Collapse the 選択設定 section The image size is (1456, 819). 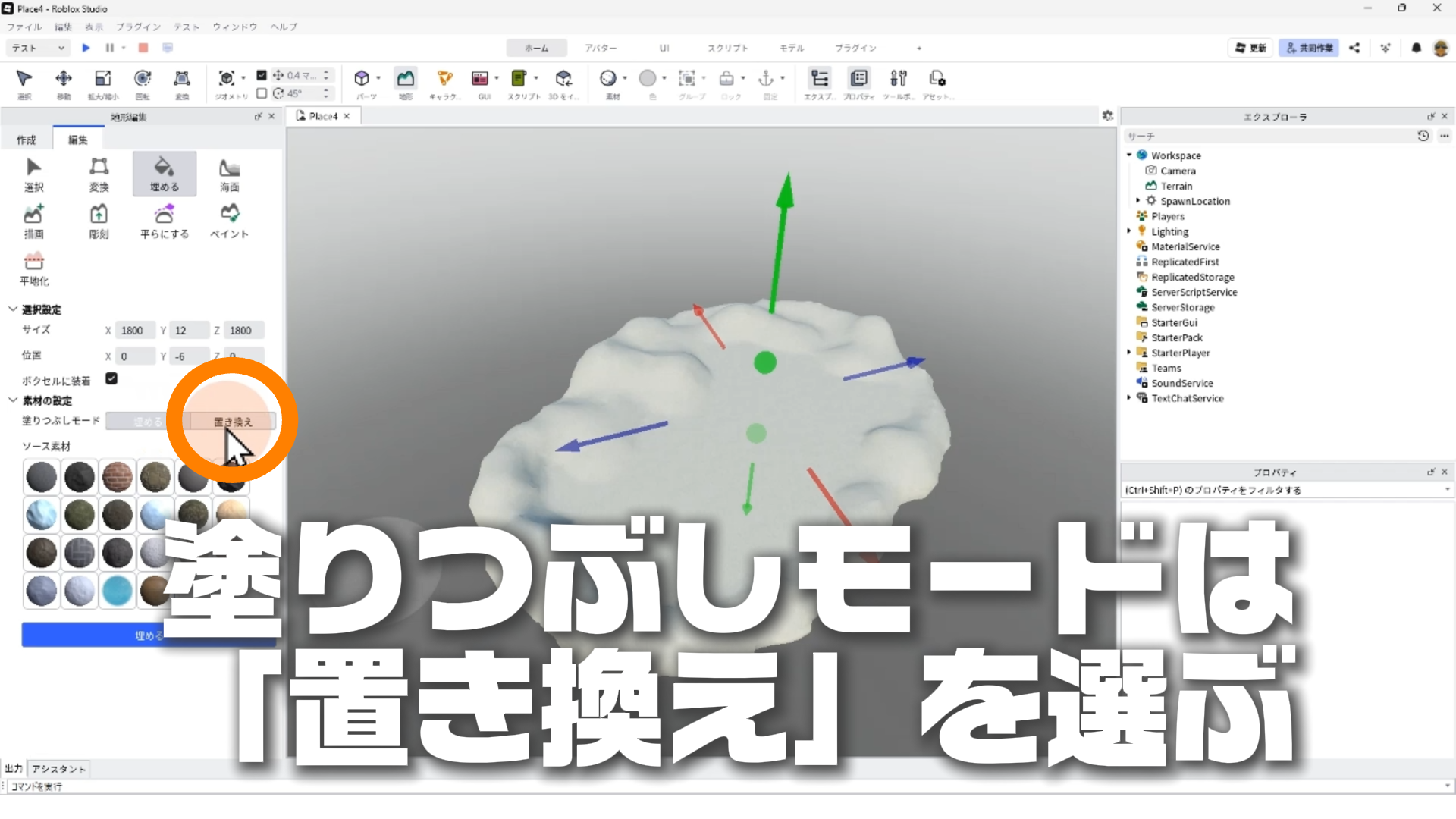click(x=13, y=309)
